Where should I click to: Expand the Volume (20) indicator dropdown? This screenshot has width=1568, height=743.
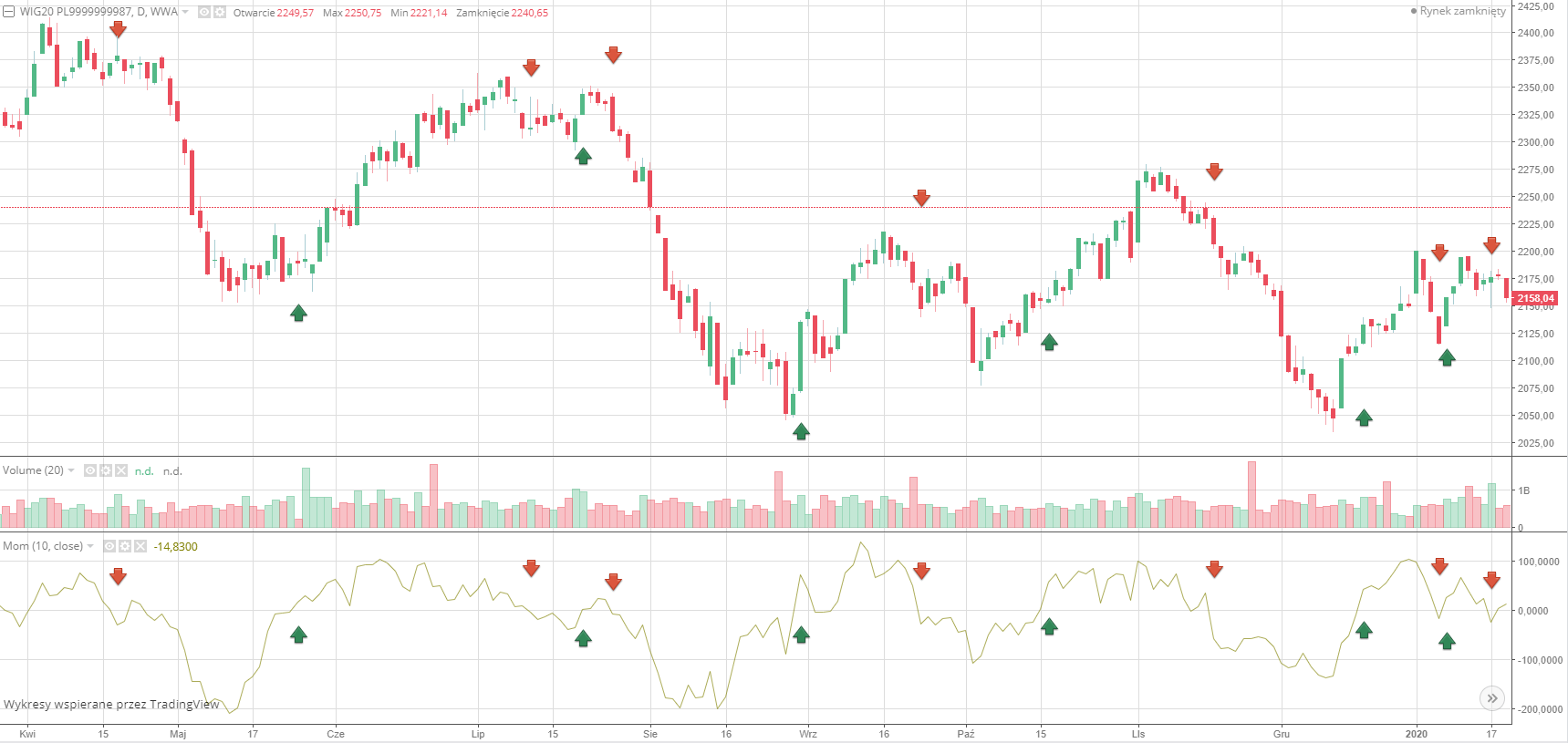pos(71,471)
